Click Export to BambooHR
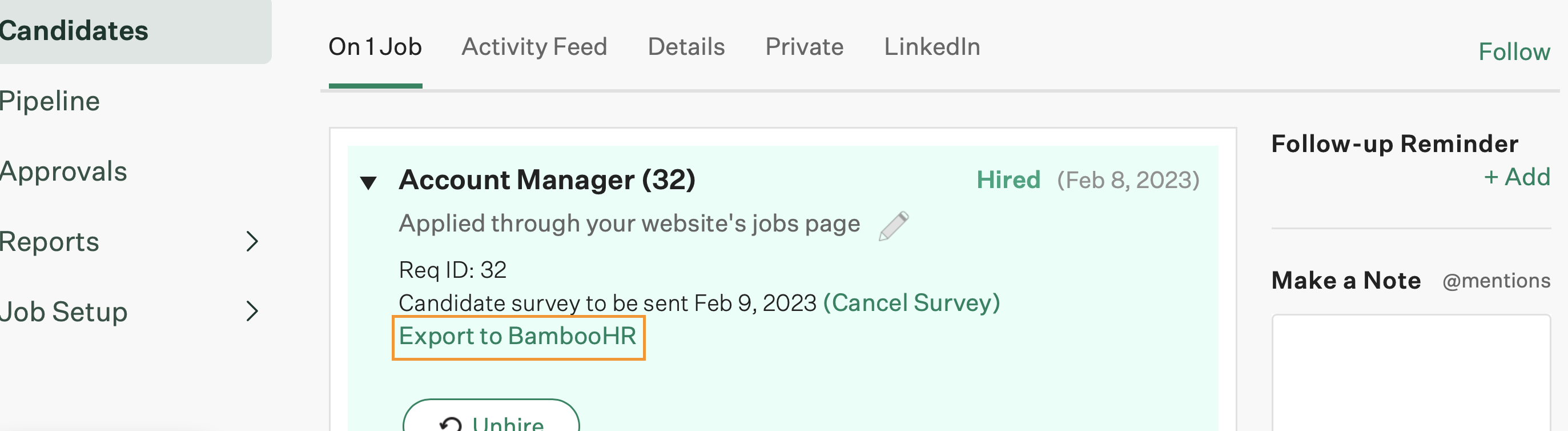Viewport: 1568px width, 431px height. click(x=518, y=336)
